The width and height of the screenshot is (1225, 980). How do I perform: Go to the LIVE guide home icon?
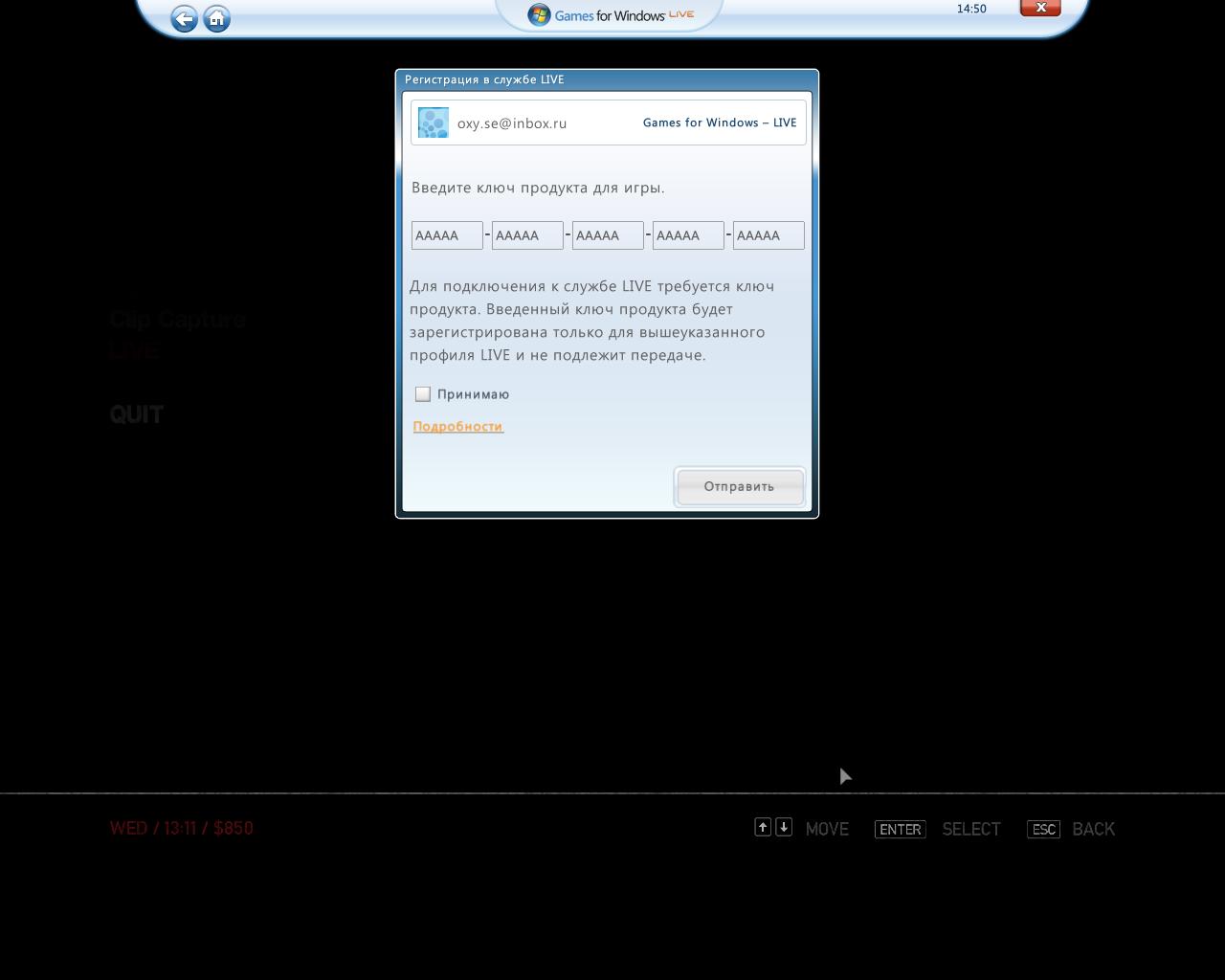point(217,19)
